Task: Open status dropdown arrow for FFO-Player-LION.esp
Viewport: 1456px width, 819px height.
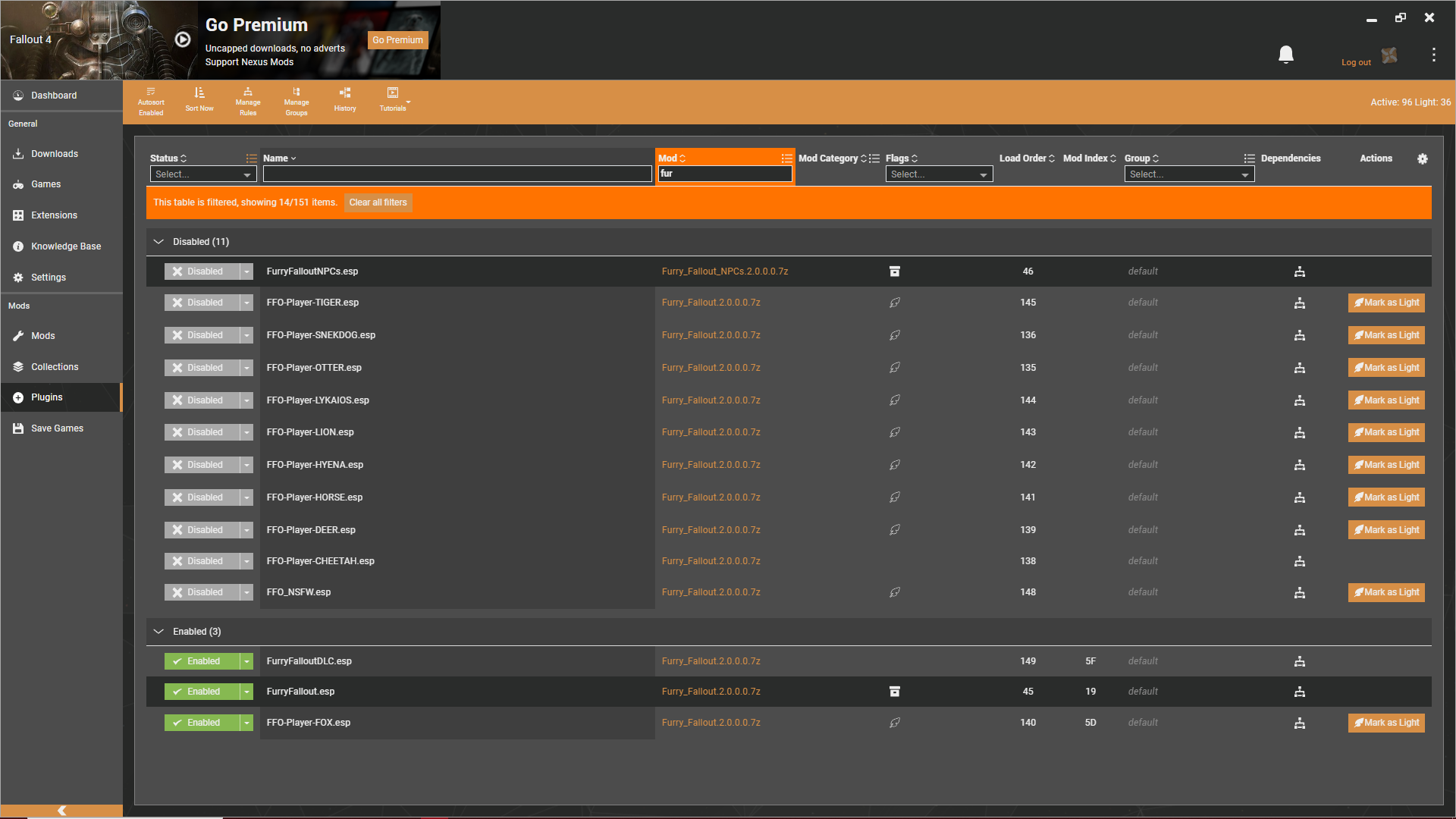Action: (246, 432)
